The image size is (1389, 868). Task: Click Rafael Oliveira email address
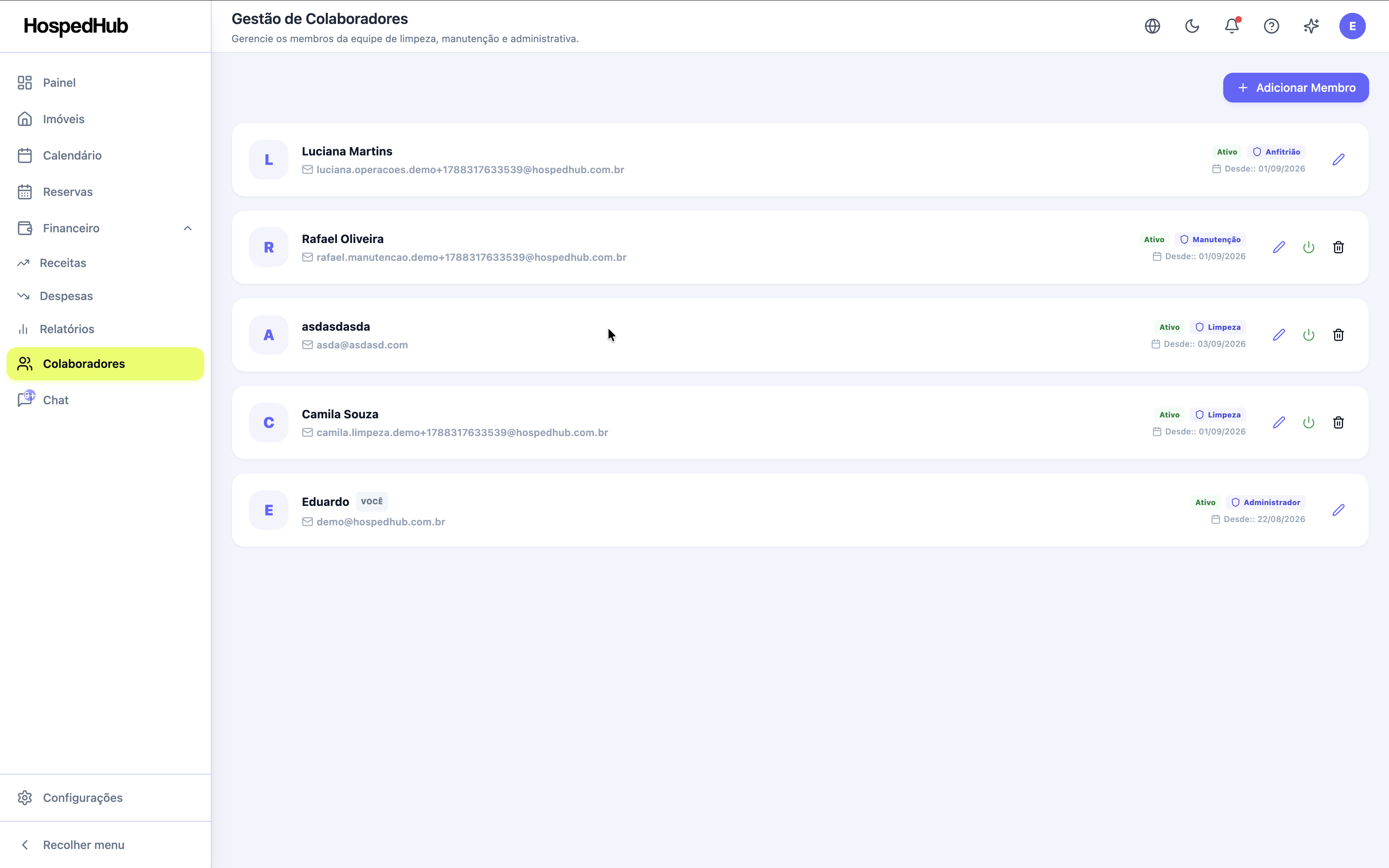click(471, 258)
